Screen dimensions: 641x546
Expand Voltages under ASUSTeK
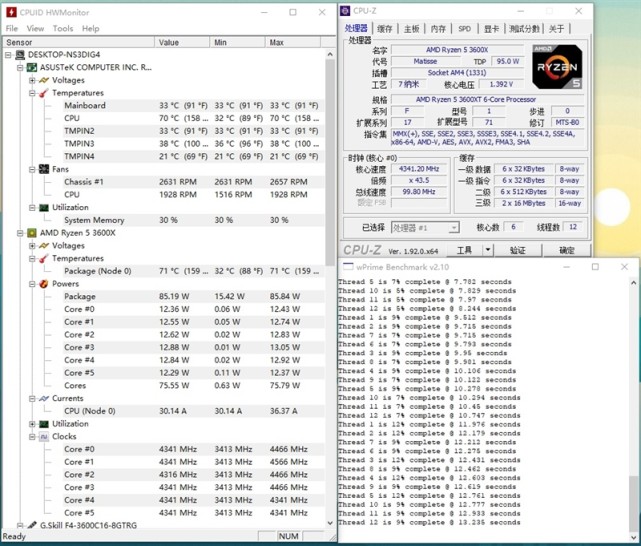32,80
